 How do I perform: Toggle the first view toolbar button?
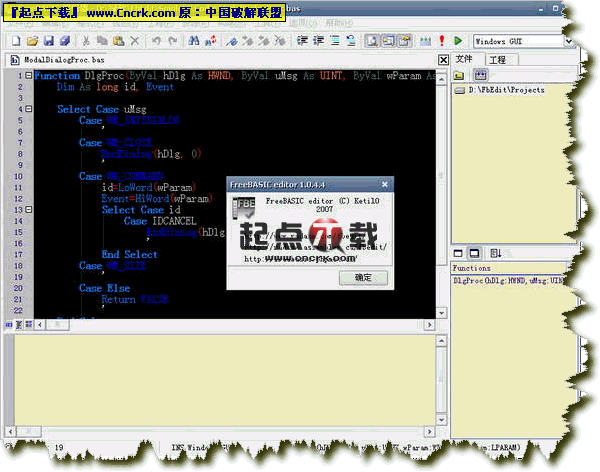tap(372, 41)
